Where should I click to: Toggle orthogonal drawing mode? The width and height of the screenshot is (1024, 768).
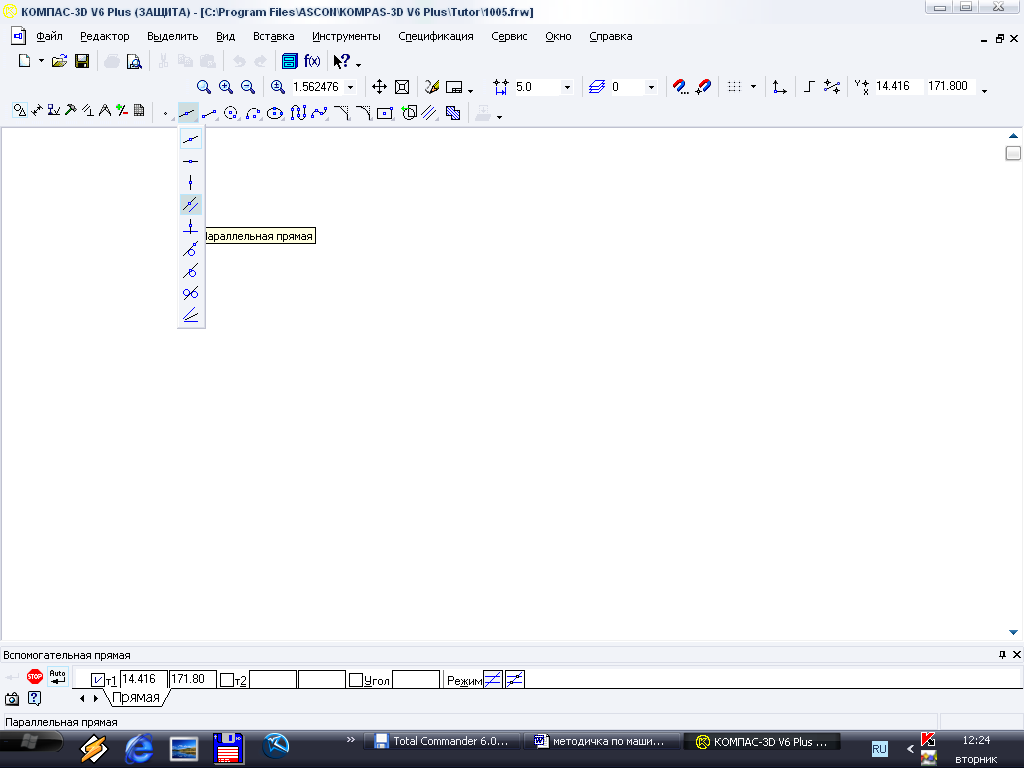coord(809,87)
